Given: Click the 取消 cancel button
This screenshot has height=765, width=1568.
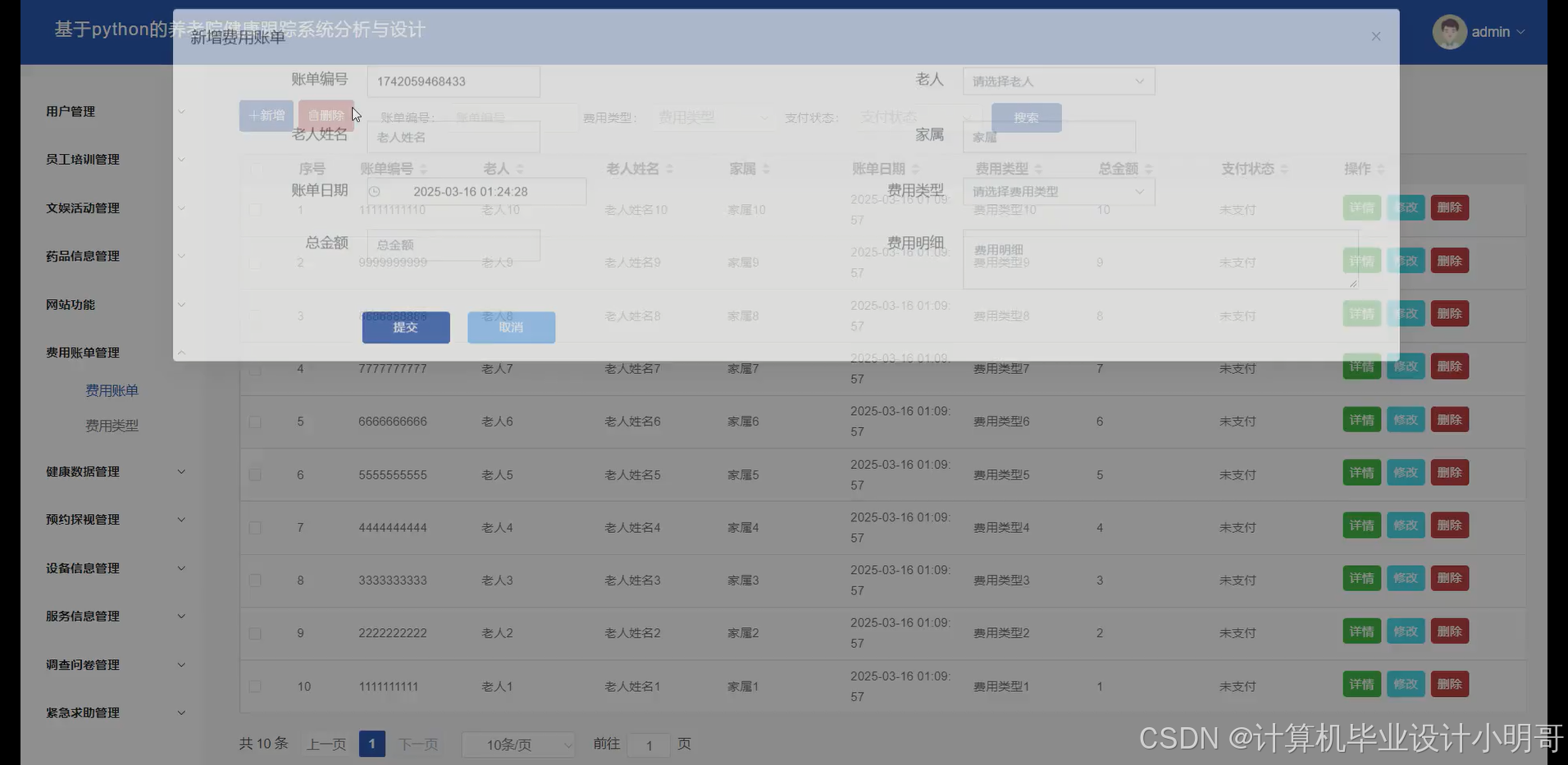Looking at the screenshot, I should point(510,327).
